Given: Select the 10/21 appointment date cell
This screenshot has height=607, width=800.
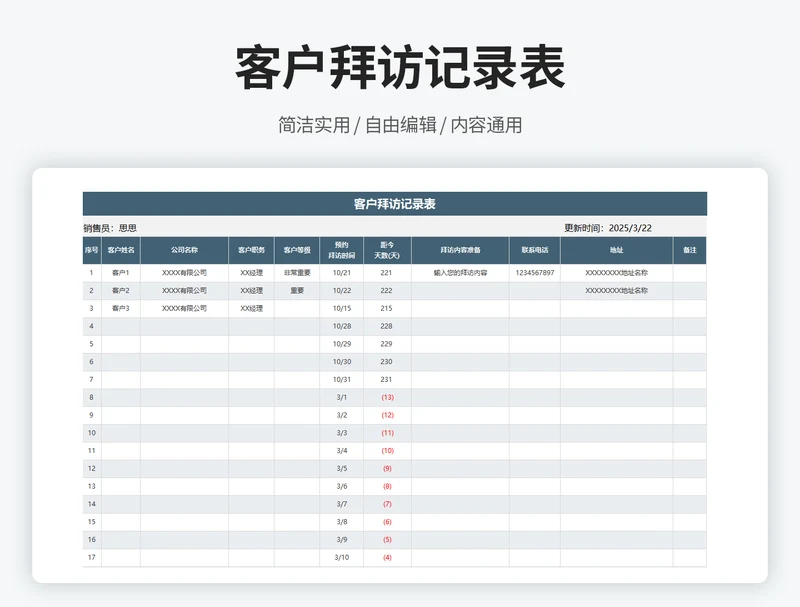Looking at the screenshot, I should (x=341, y=273).
